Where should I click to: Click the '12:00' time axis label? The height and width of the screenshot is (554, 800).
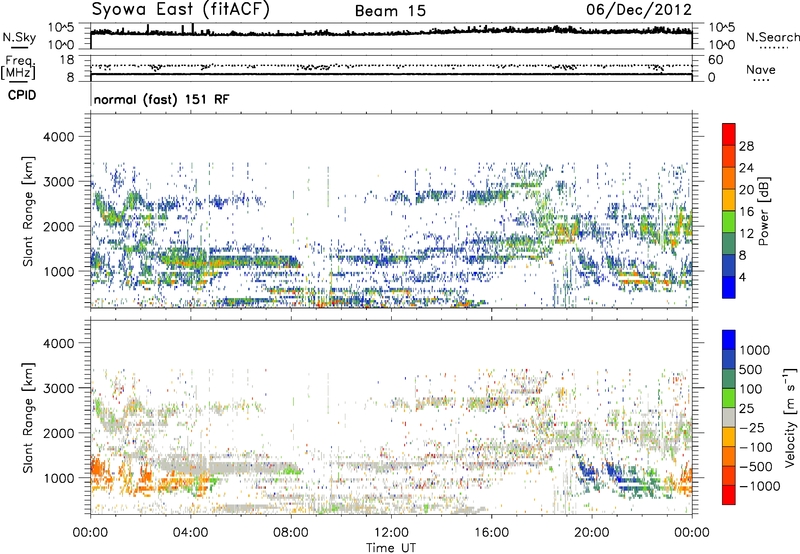[x=391, y=533]
